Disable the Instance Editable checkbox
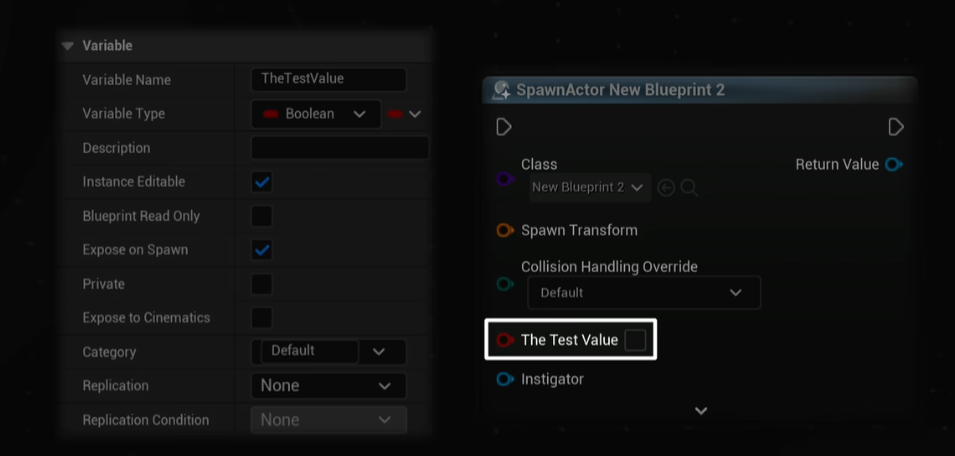Screen dimensions: 955x456 262,182
